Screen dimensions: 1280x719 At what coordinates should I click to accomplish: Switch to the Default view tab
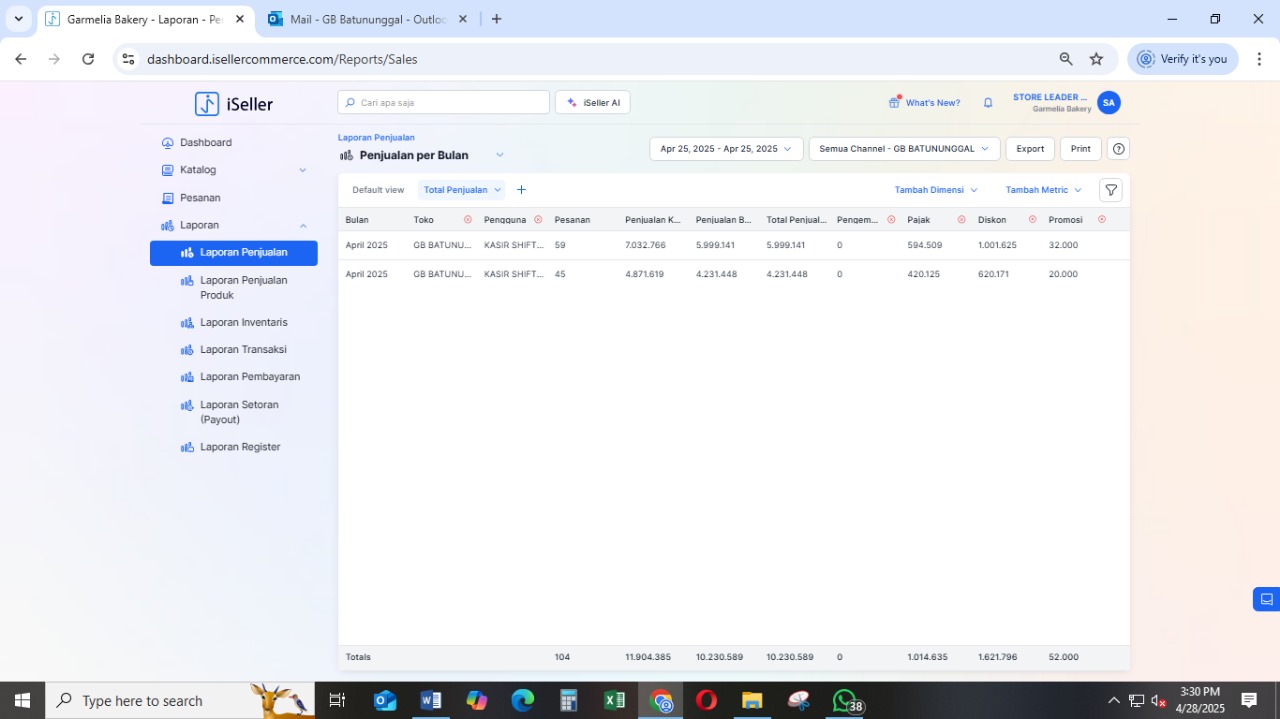click(x=378, y=190)
